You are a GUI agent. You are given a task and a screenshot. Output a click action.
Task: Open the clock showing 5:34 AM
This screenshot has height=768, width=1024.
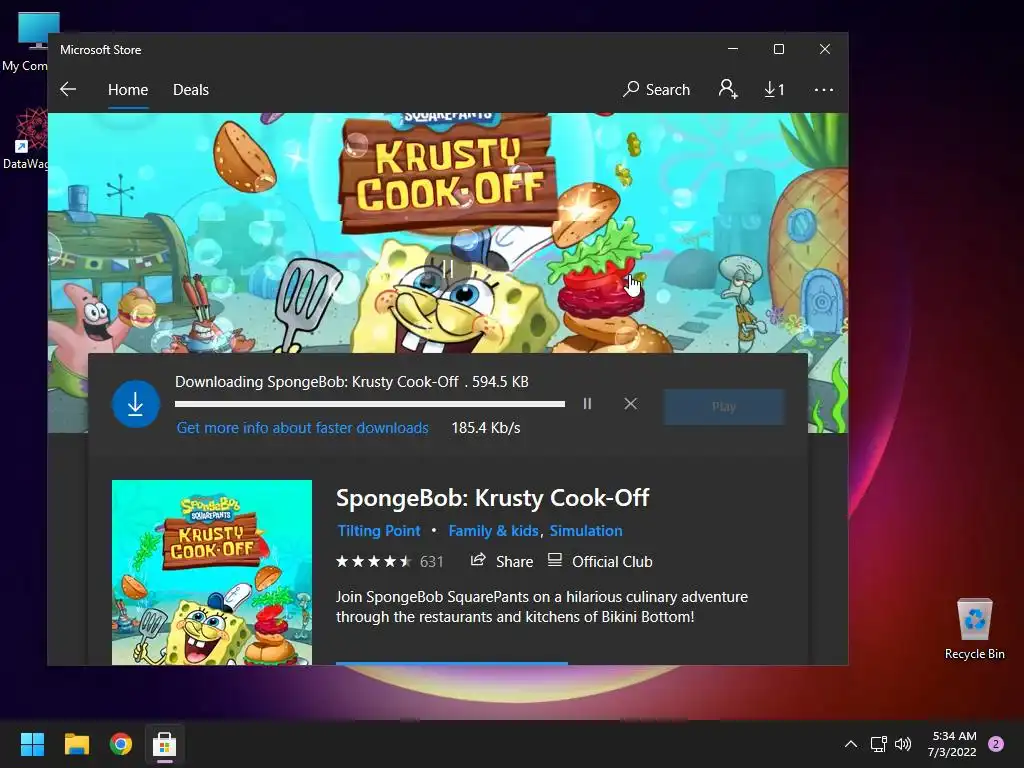952,744
